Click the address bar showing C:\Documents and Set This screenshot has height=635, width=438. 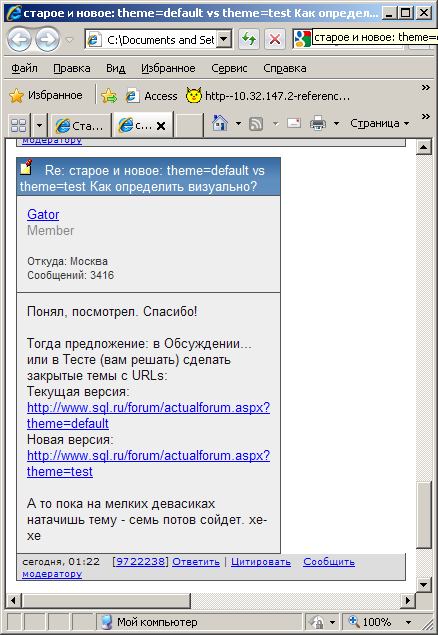158,40
